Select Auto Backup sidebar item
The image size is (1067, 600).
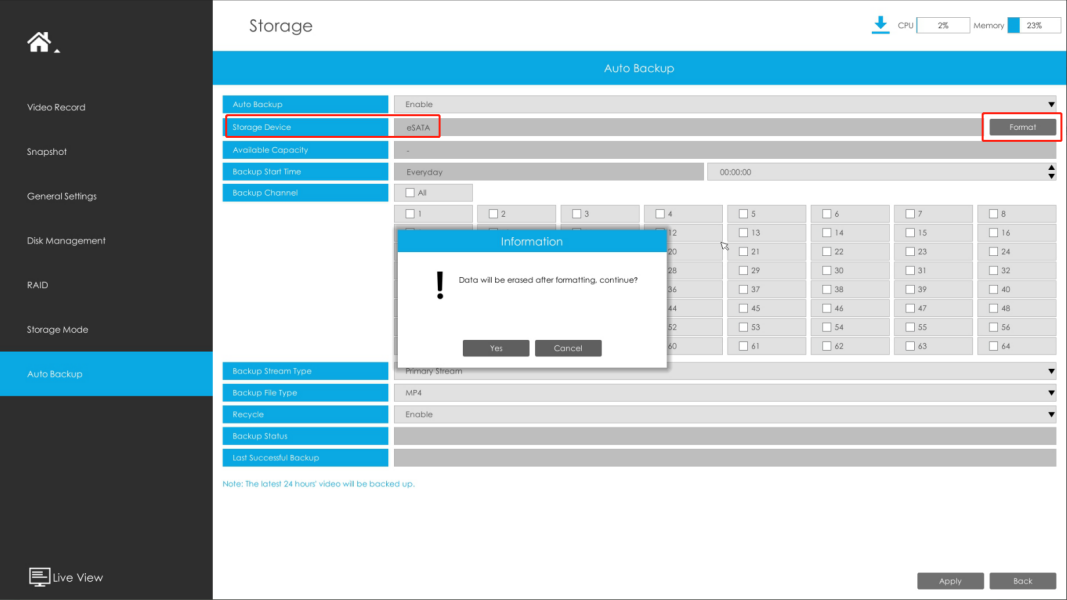(106, 373)
